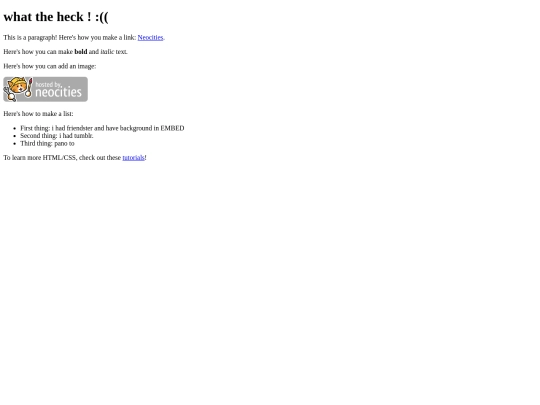The width and height of the screenshot is (540, 405).
Task: Click the bullet before 'First thing'
Action: click(14, 128)
